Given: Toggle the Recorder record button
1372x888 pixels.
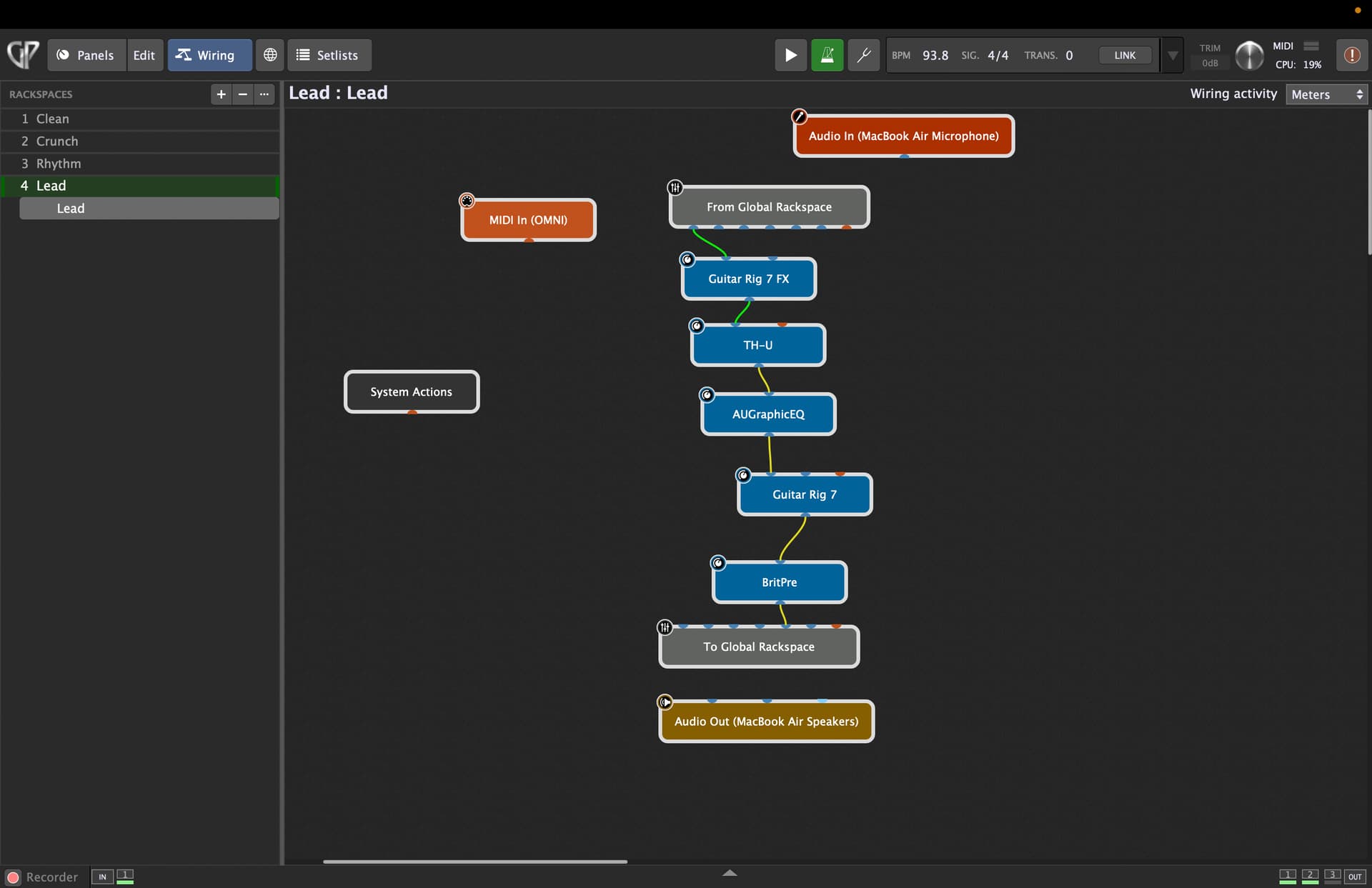Looking at the screenshot, I should tap(13, 877).
